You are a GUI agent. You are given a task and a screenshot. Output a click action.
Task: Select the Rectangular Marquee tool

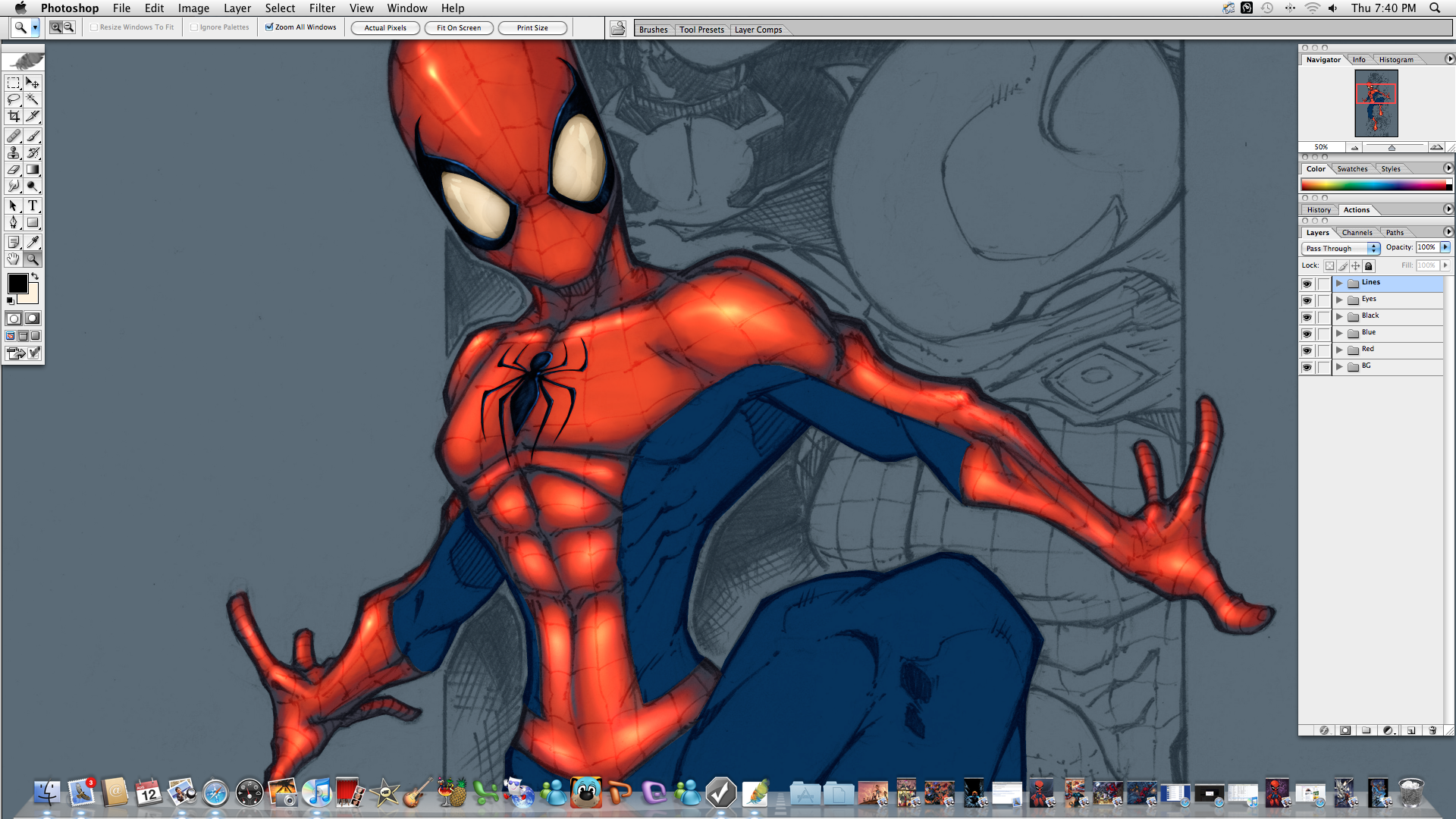(x=14, y=83)
